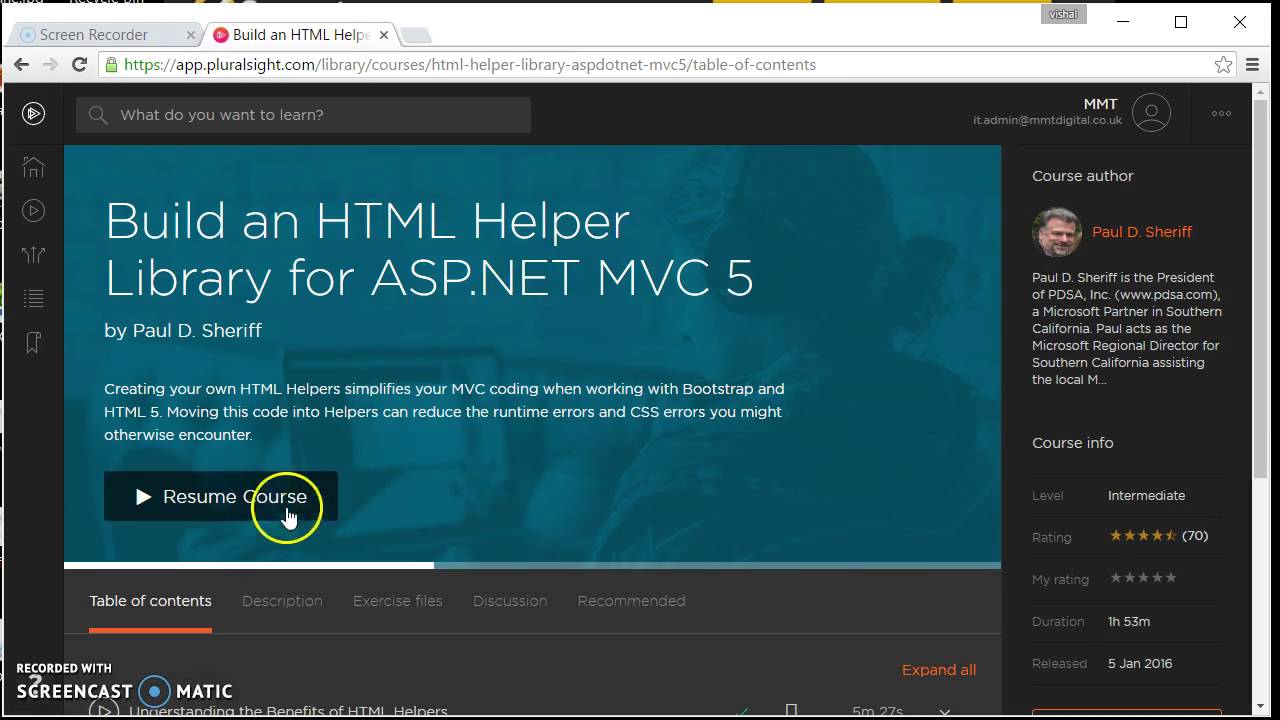
Task: Switch to the Discussion tab
Action: click(x=510, y=601)
